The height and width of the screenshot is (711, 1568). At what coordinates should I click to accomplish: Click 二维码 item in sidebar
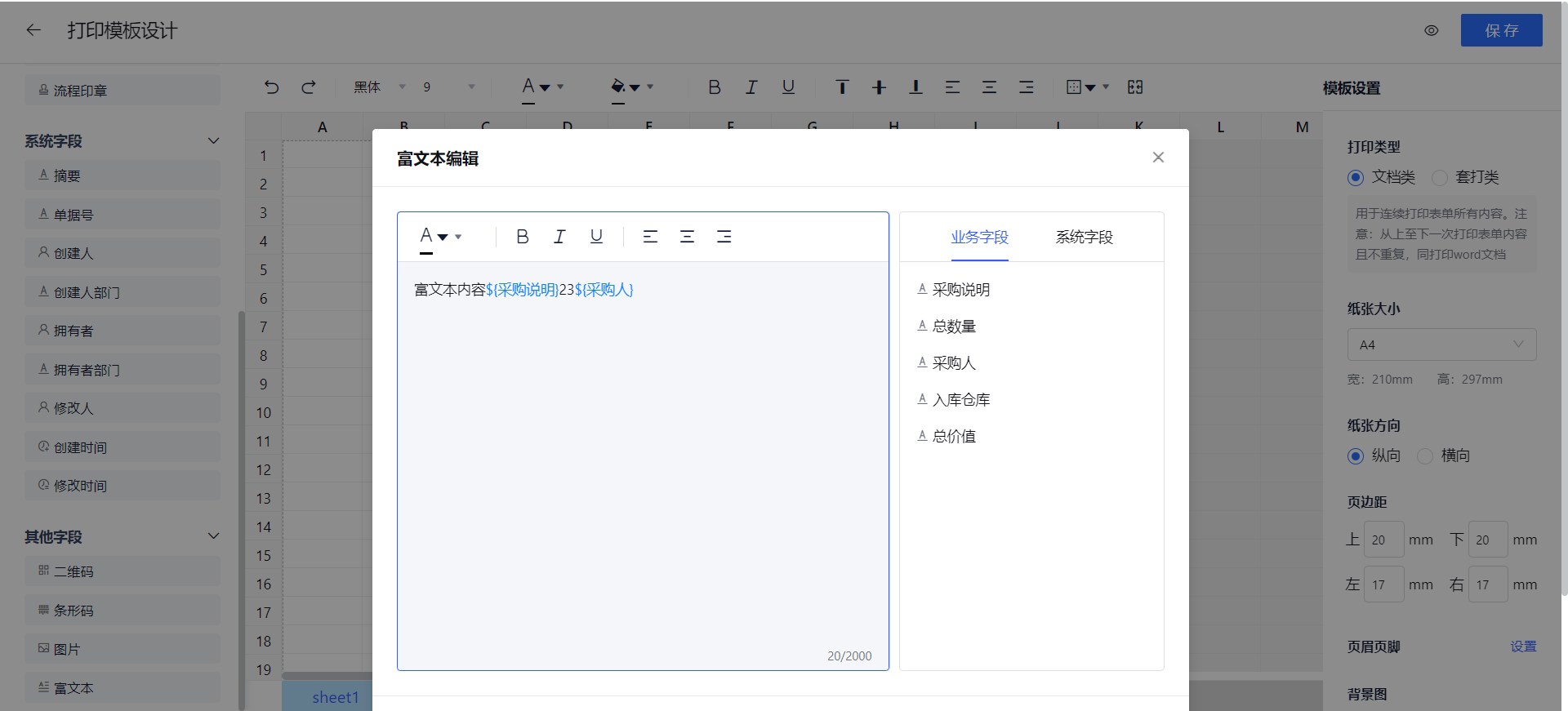(122, 571)
